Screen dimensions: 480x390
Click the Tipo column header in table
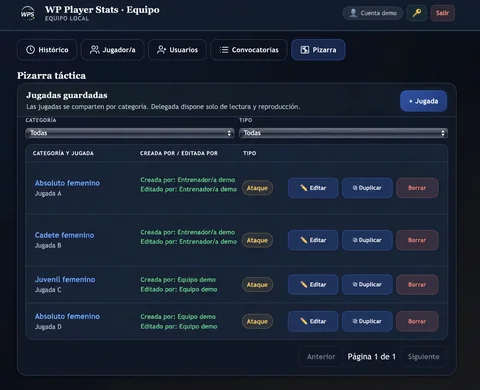(250, 153)
